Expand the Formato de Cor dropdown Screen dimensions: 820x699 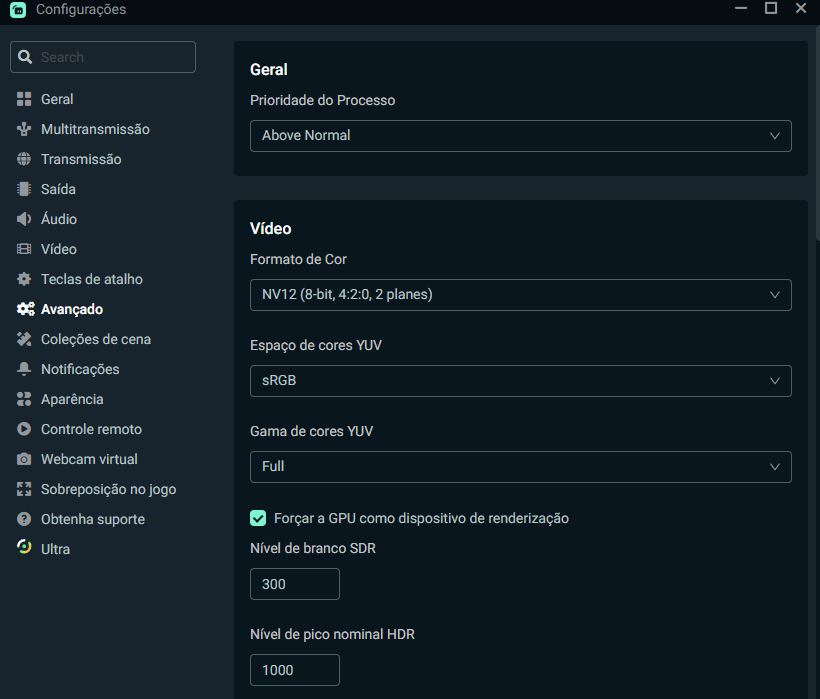520,295
